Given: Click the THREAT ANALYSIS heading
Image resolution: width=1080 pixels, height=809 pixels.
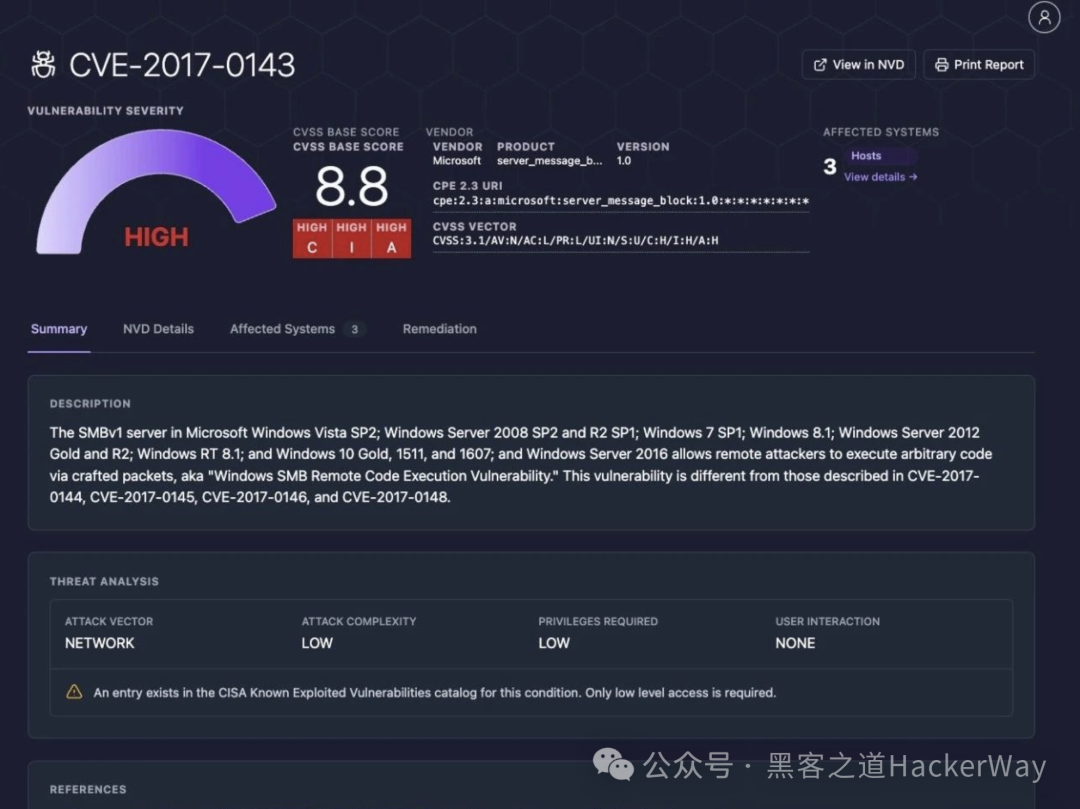Looking at the screenshot, I should [104, 581].
